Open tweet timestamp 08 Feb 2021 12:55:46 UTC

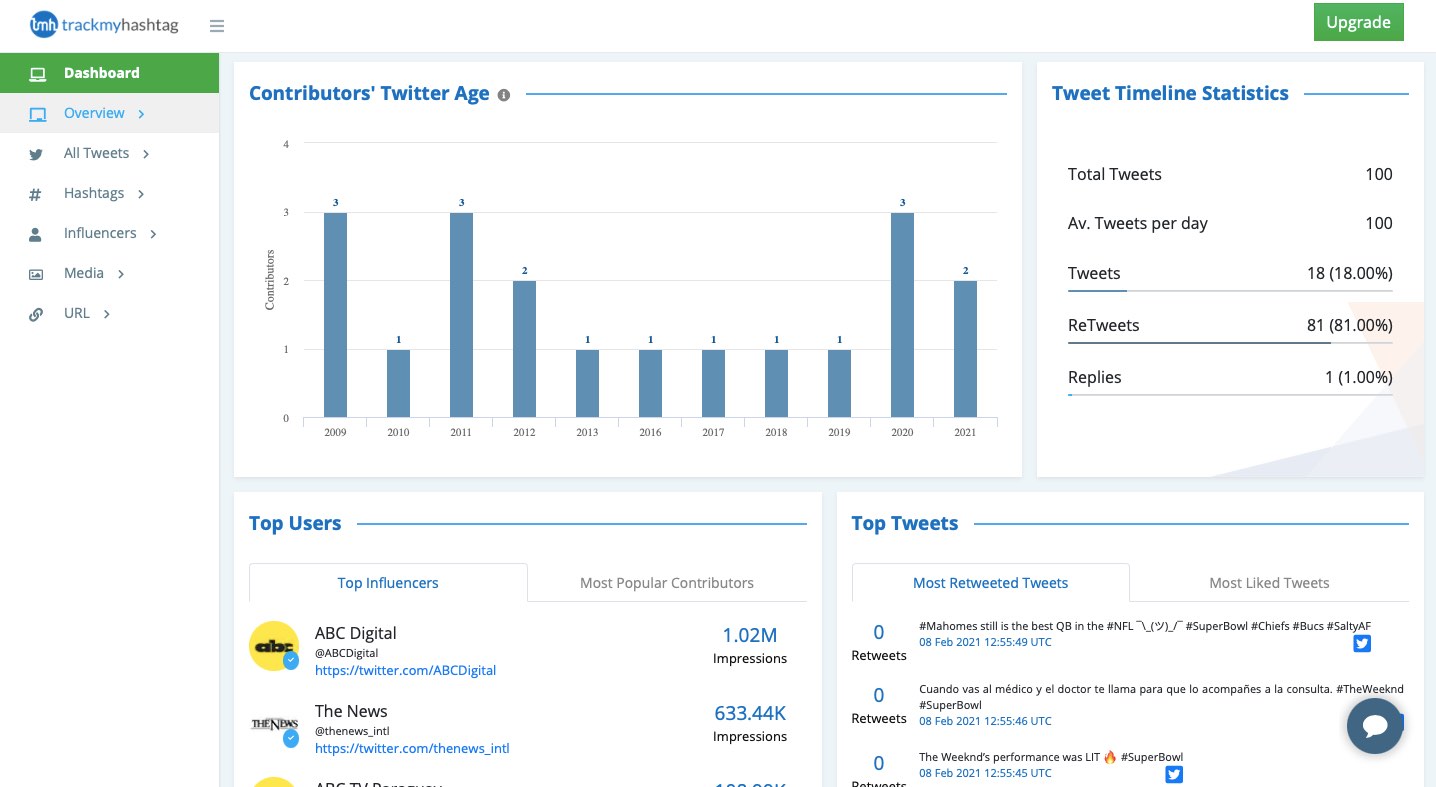click(x=985, y=721)
